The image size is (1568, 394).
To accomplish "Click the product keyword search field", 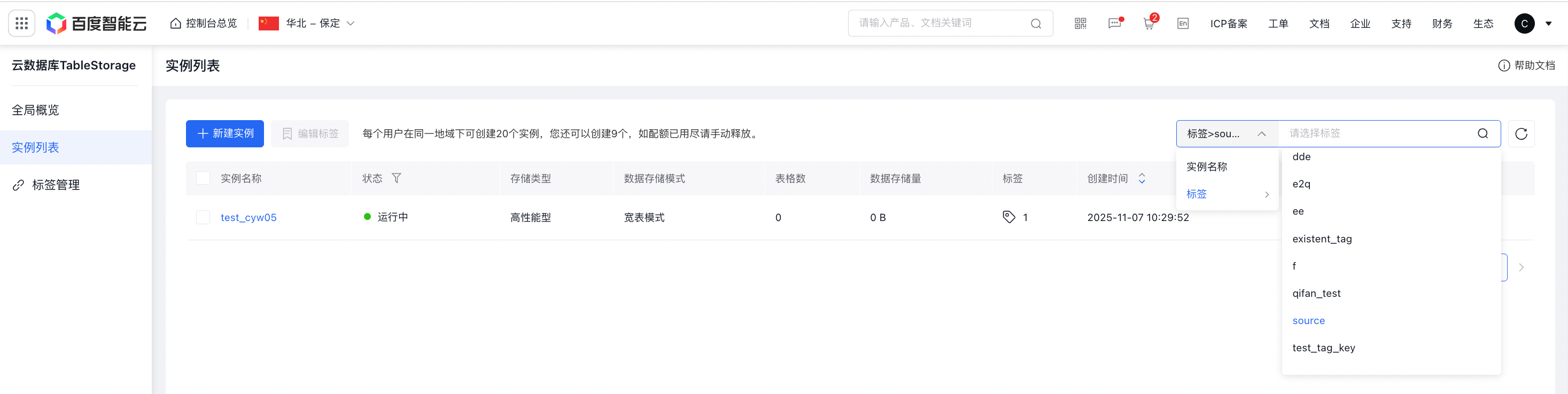I will pos(940,23).
